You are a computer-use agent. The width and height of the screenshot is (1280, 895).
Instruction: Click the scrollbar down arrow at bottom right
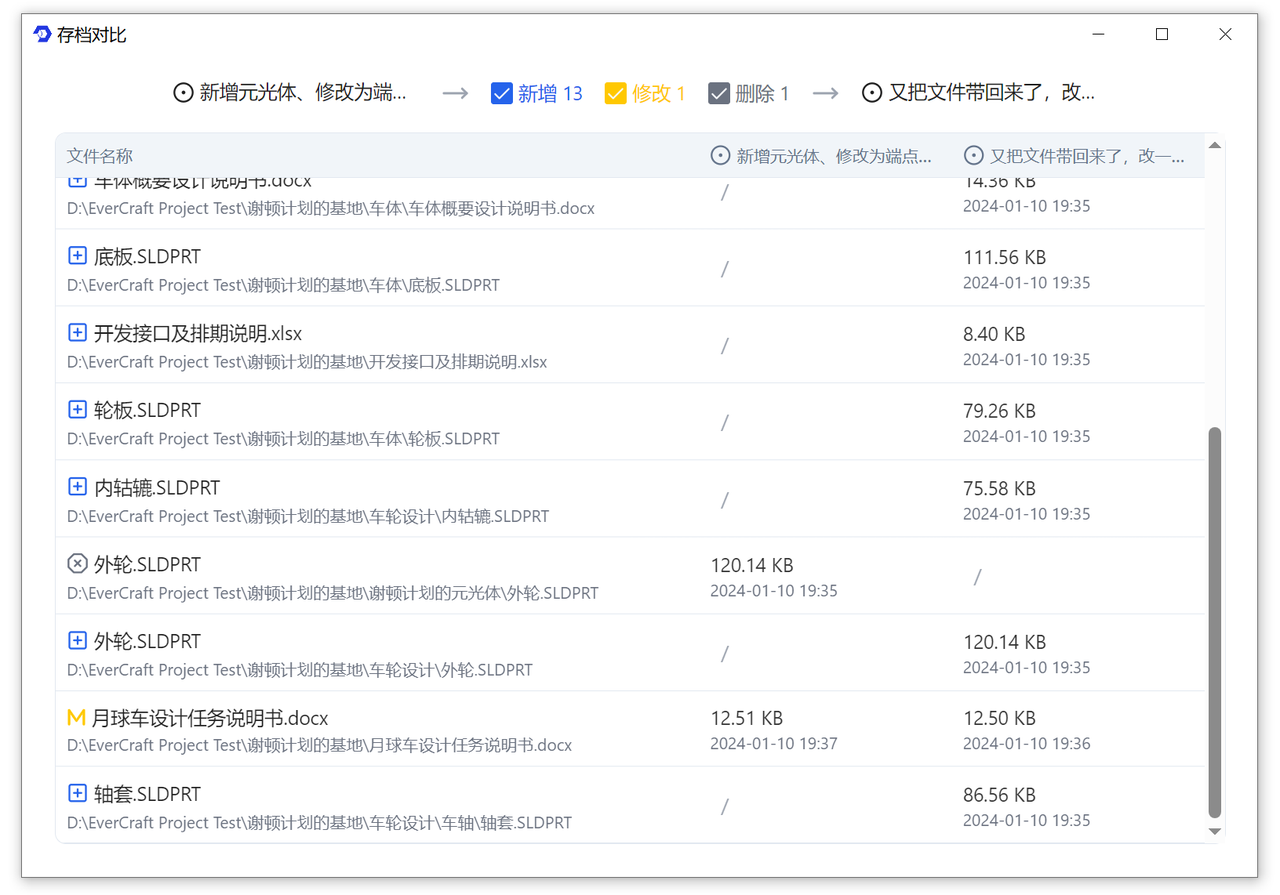(1214, 831)
